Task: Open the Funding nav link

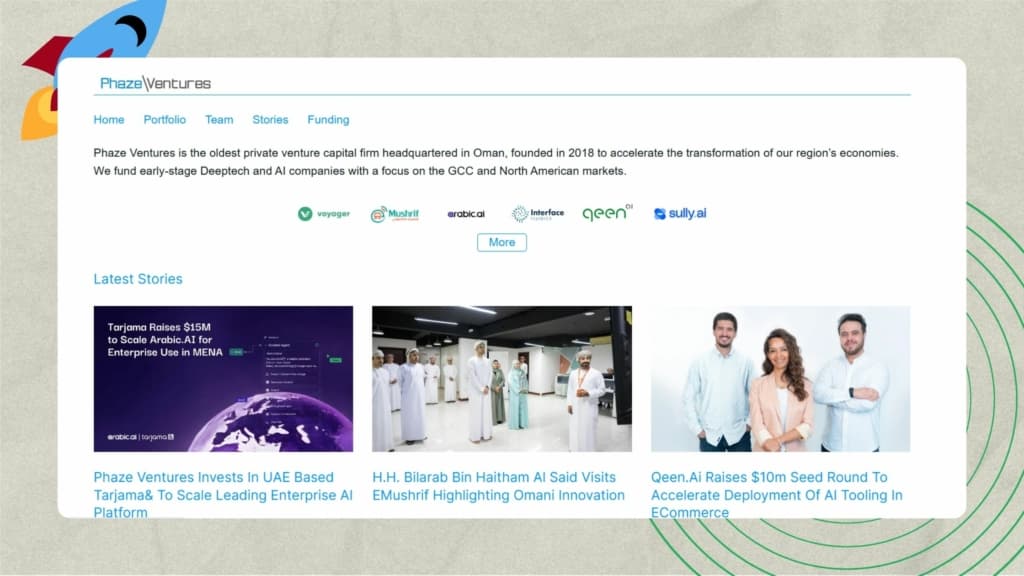Action: (x=328, y=120)
